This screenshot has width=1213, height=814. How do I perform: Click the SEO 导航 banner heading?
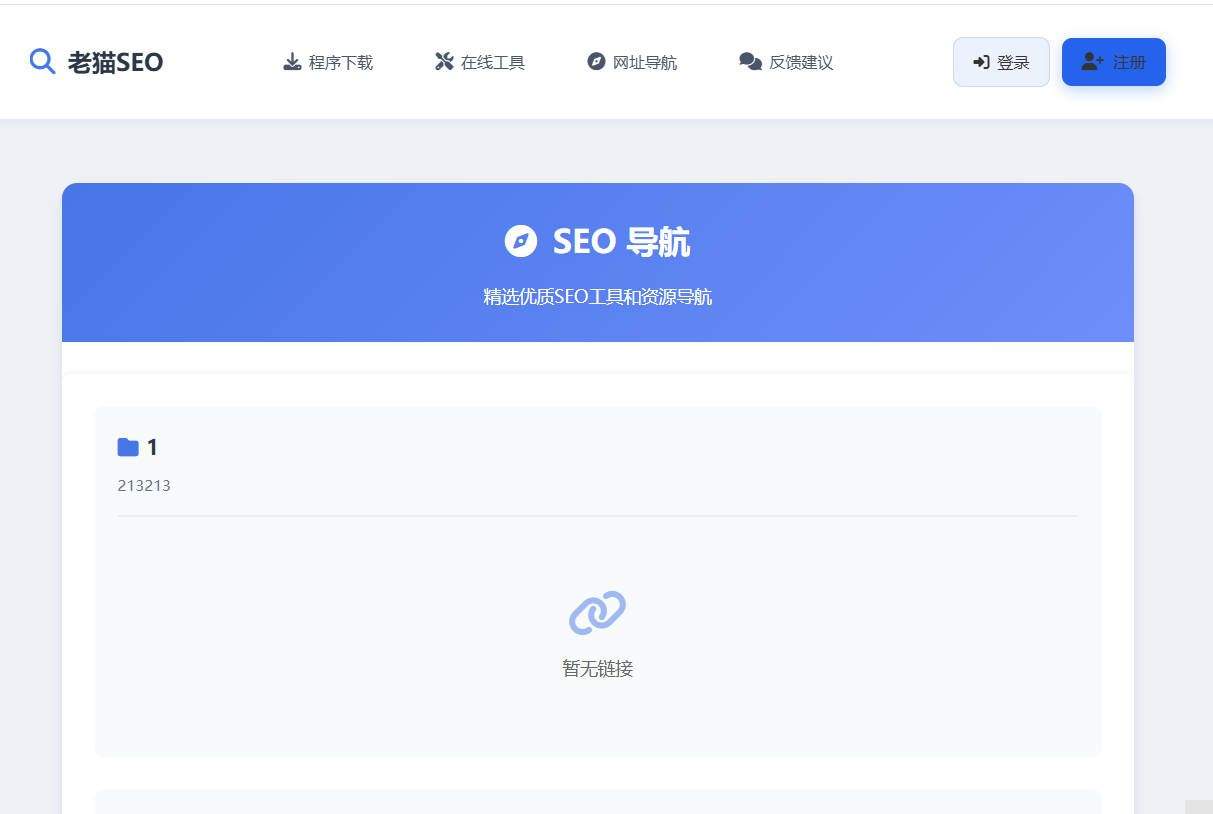click(x=621, y=242)
